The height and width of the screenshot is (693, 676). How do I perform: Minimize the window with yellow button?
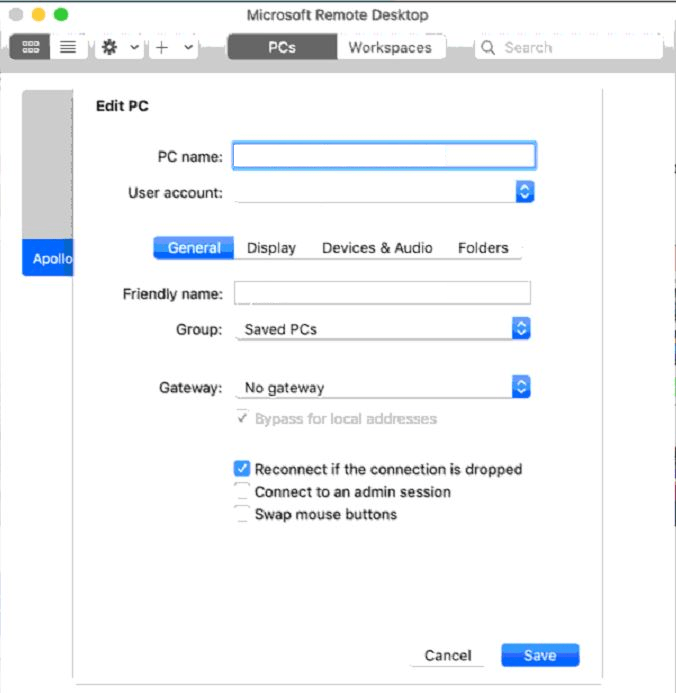coord(38,15)
